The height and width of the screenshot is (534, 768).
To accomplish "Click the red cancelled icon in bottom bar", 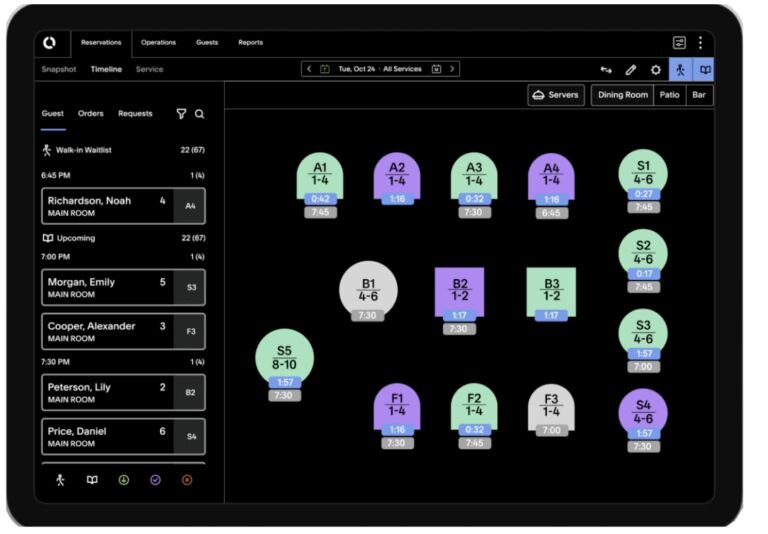I will click(x=187, y=480).
